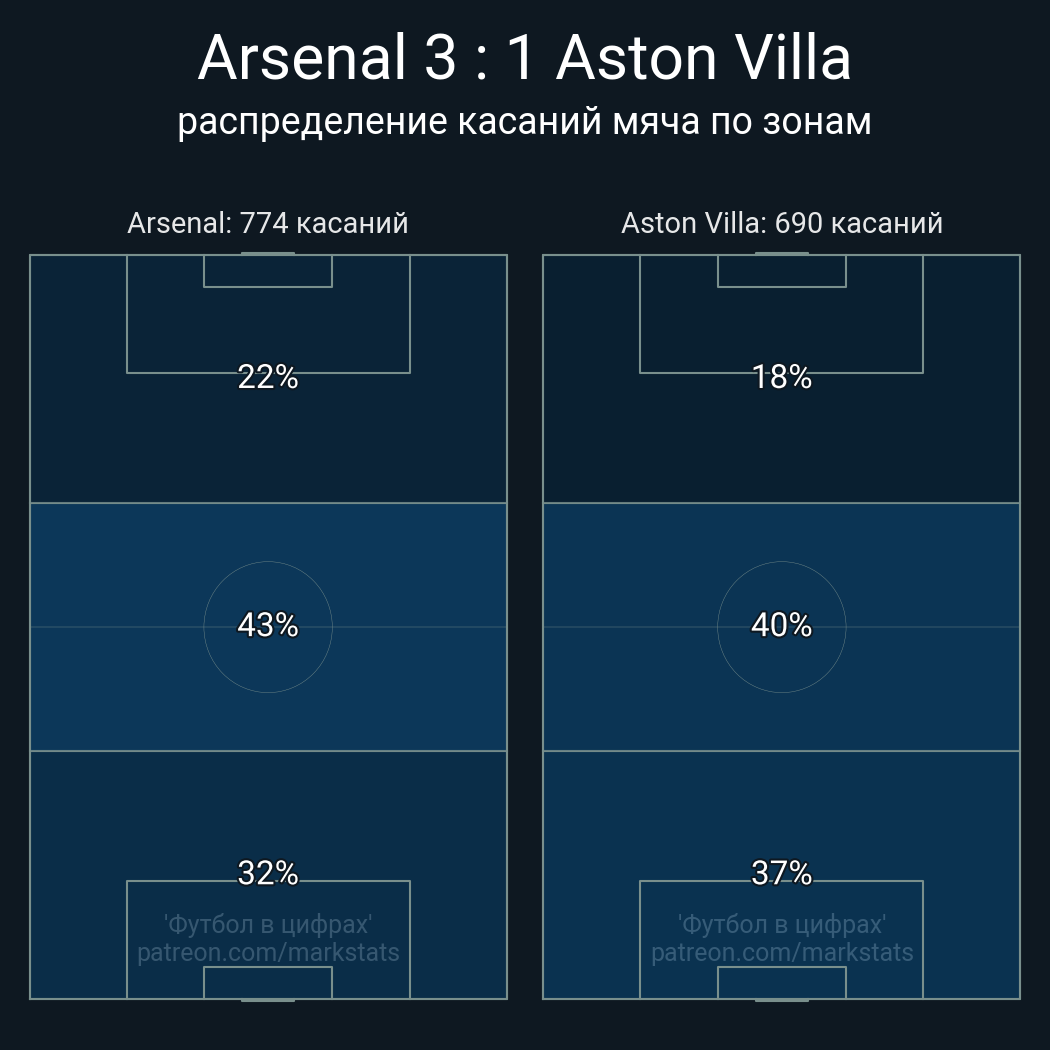Click 'Футбол в цифрах' watermark on Aston Villa pitch
This screenshot has width=1050, height=1050.
click(781, 924)
